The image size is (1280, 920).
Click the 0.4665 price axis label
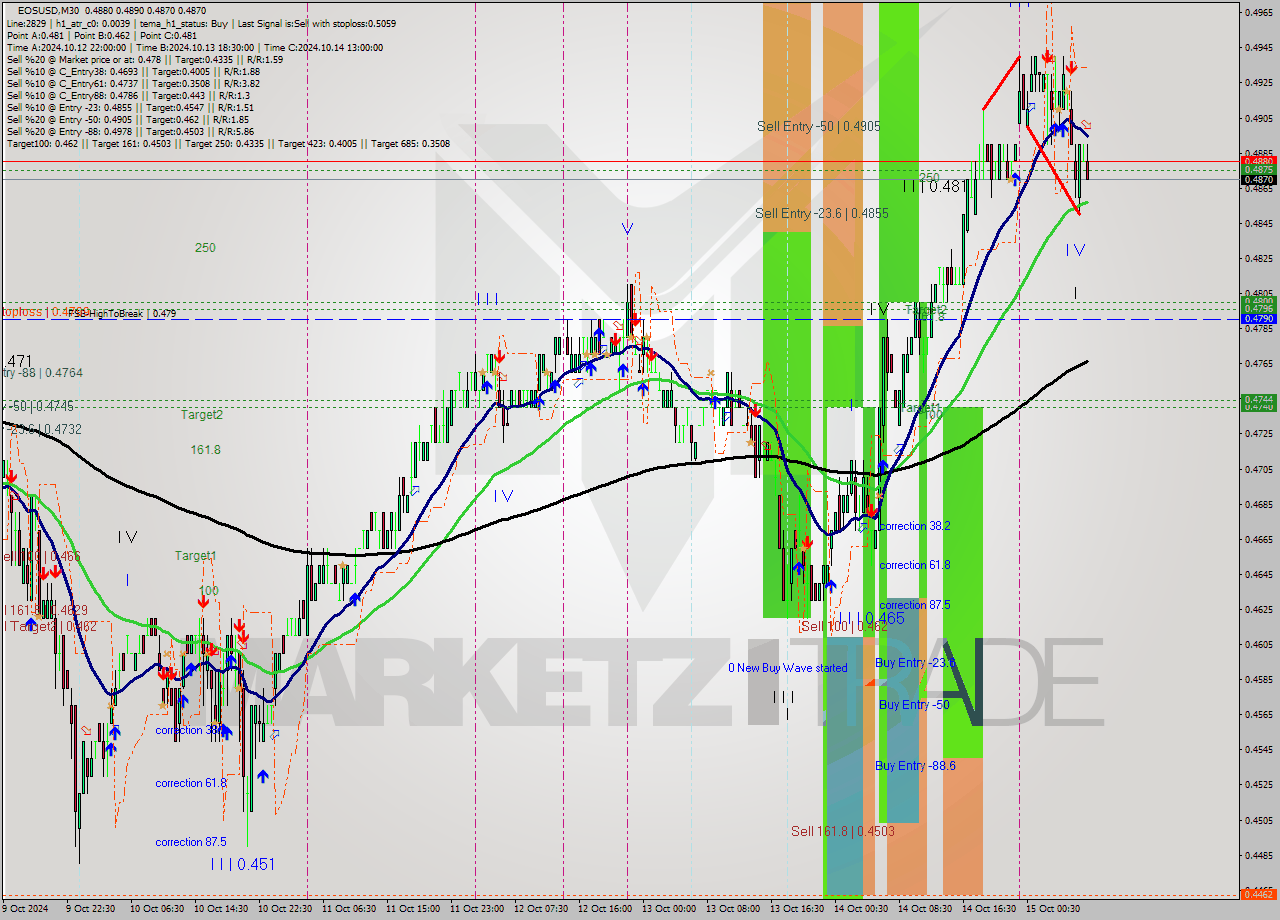[x=1258, y=539]
